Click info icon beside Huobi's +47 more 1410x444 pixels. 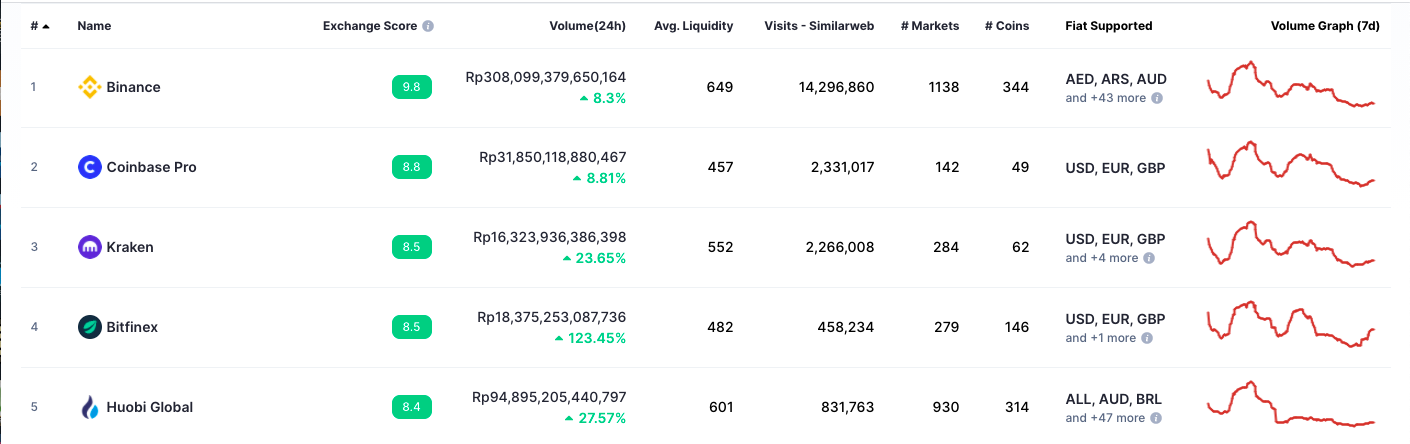(x=1156, y=418)
